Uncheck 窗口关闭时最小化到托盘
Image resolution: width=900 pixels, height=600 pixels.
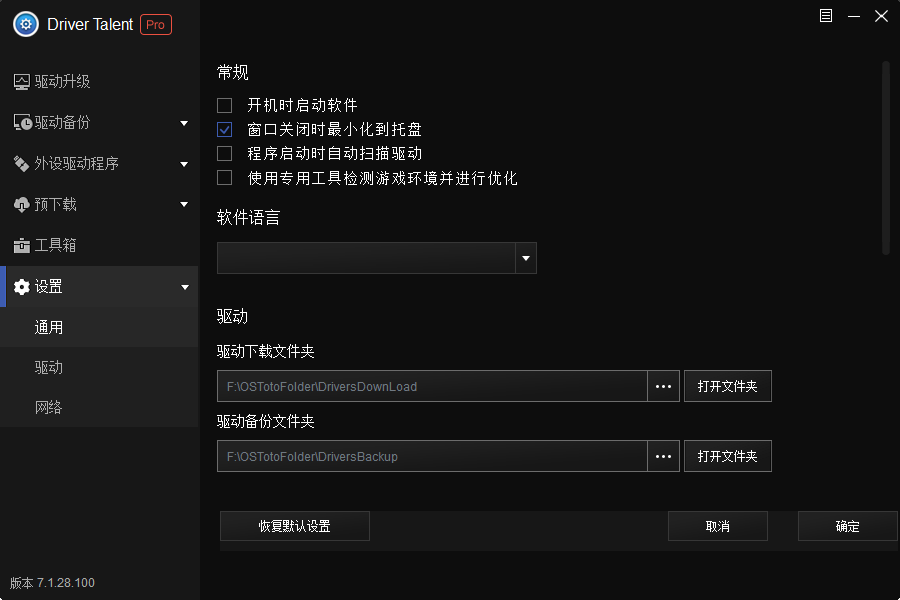tap(224, 130)
